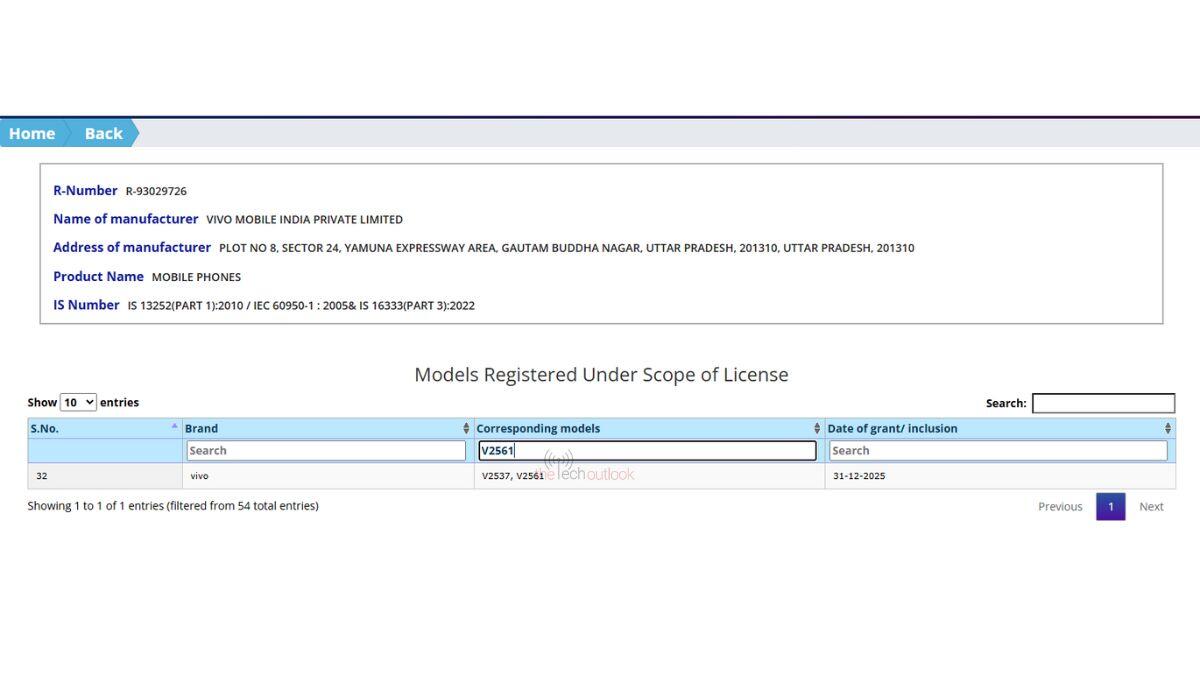Click the Corresponding models sort arrows

tap(817, 428)
